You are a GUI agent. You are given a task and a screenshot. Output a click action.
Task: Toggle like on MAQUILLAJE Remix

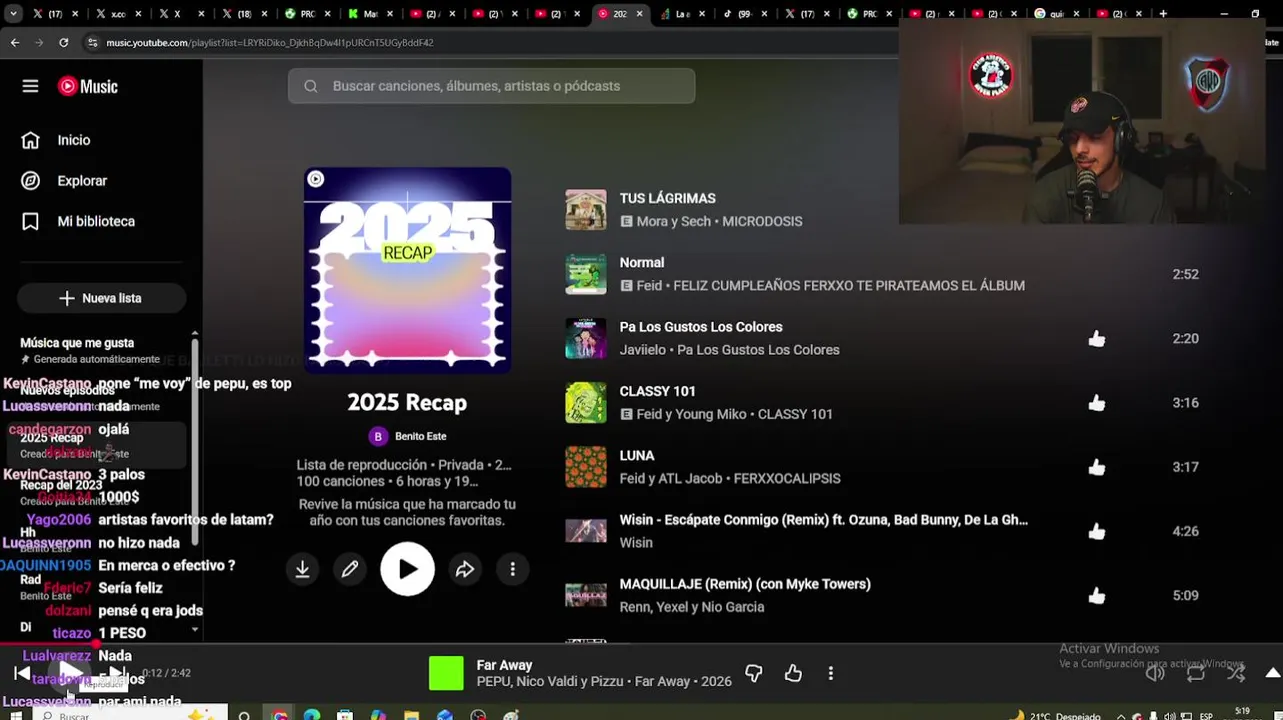tap(1097, 596)
